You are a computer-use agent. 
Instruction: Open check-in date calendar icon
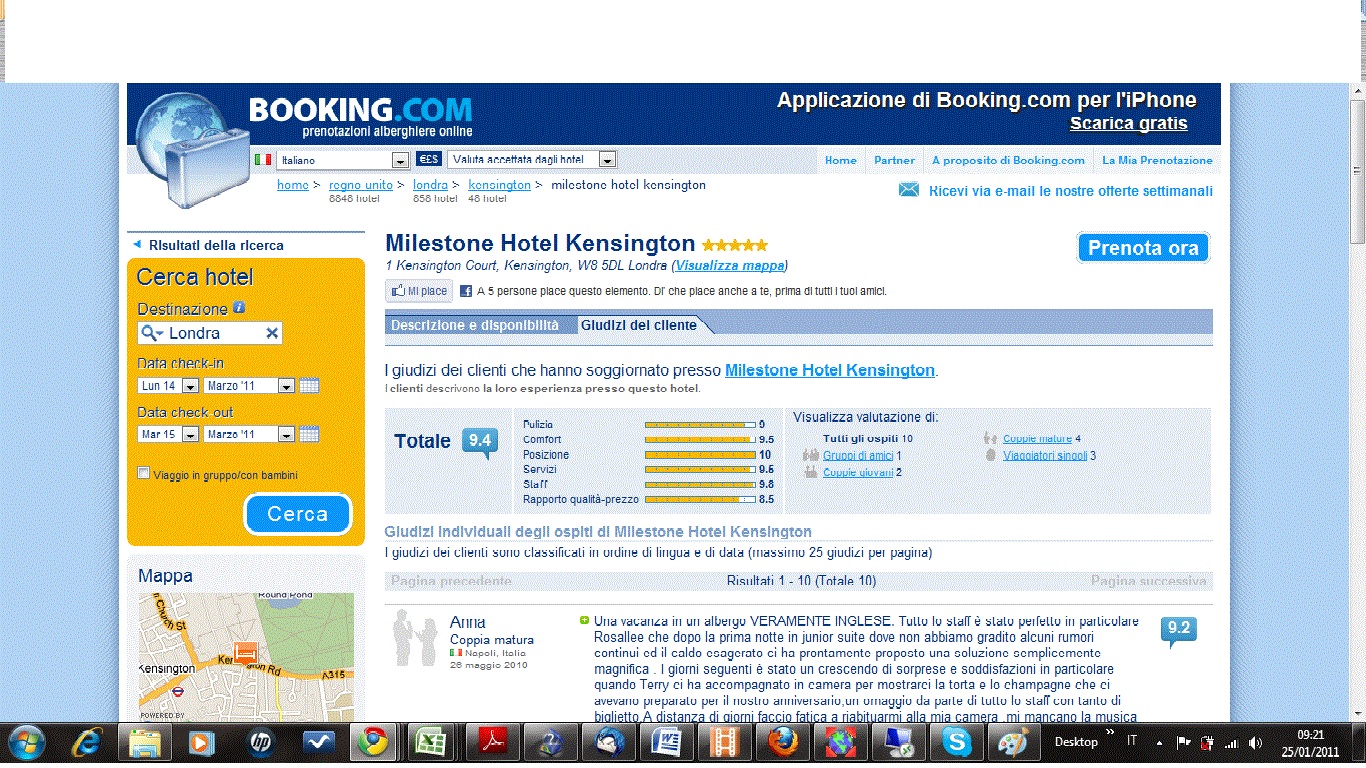point(309,386)
